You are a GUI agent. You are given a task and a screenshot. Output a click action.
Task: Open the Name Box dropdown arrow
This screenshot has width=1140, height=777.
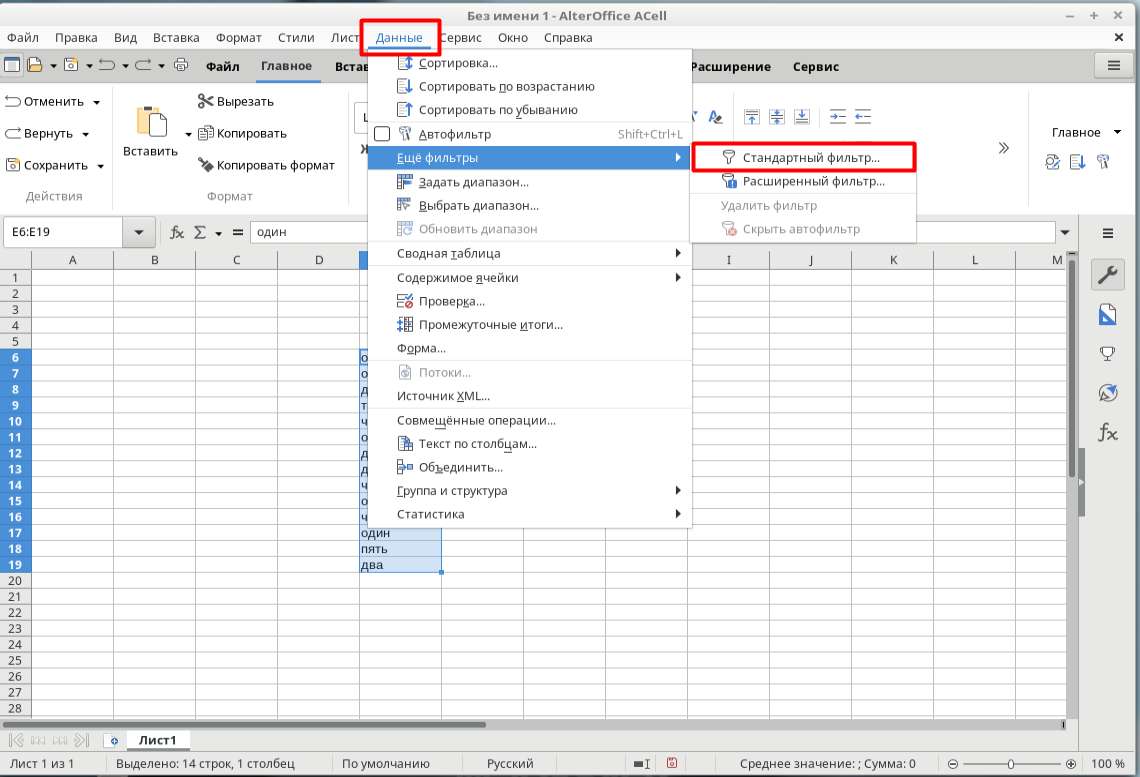point(139,232)
